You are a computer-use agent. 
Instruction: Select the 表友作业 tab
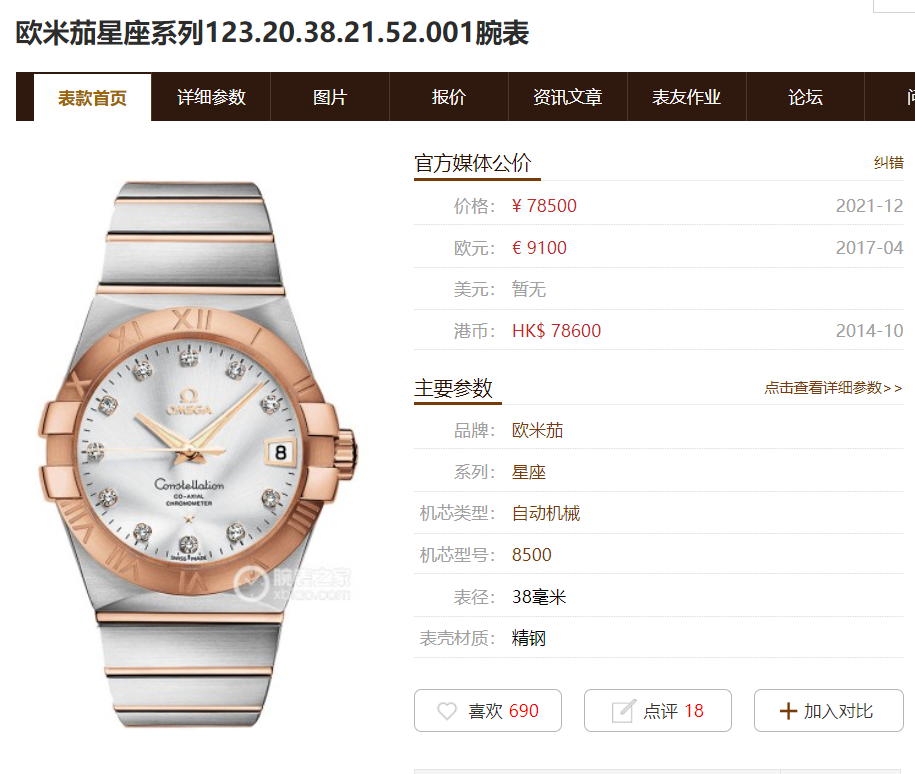click(687, 97)
